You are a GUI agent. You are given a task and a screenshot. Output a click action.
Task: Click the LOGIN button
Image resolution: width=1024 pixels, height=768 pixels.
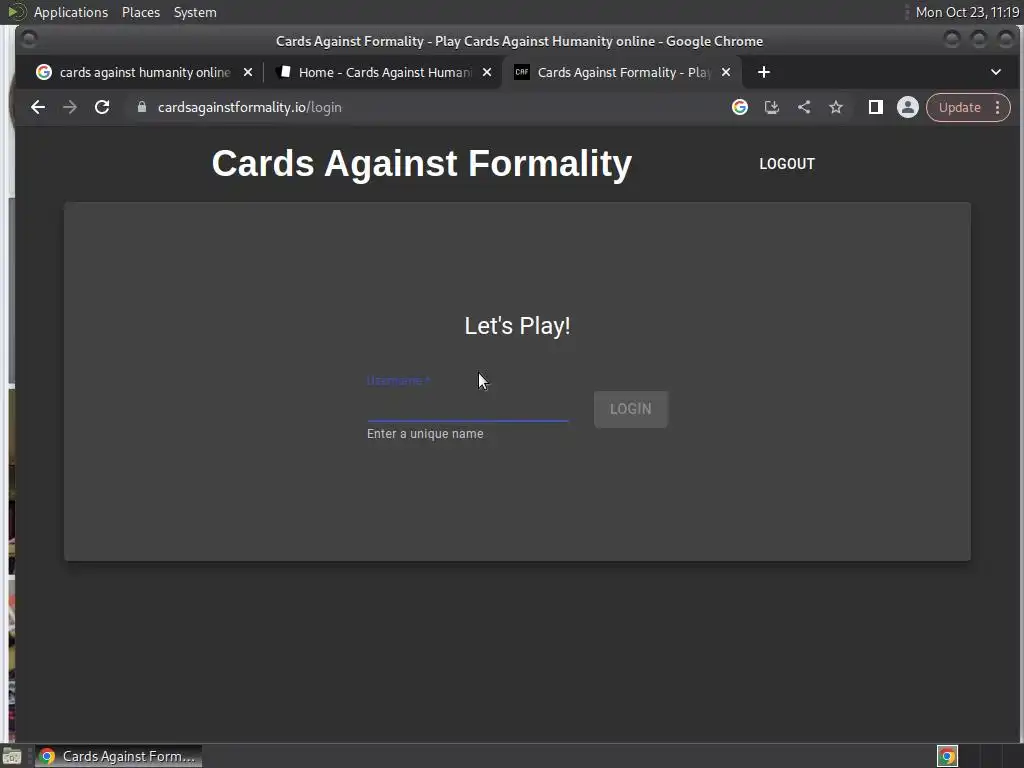tap(631, 409)
